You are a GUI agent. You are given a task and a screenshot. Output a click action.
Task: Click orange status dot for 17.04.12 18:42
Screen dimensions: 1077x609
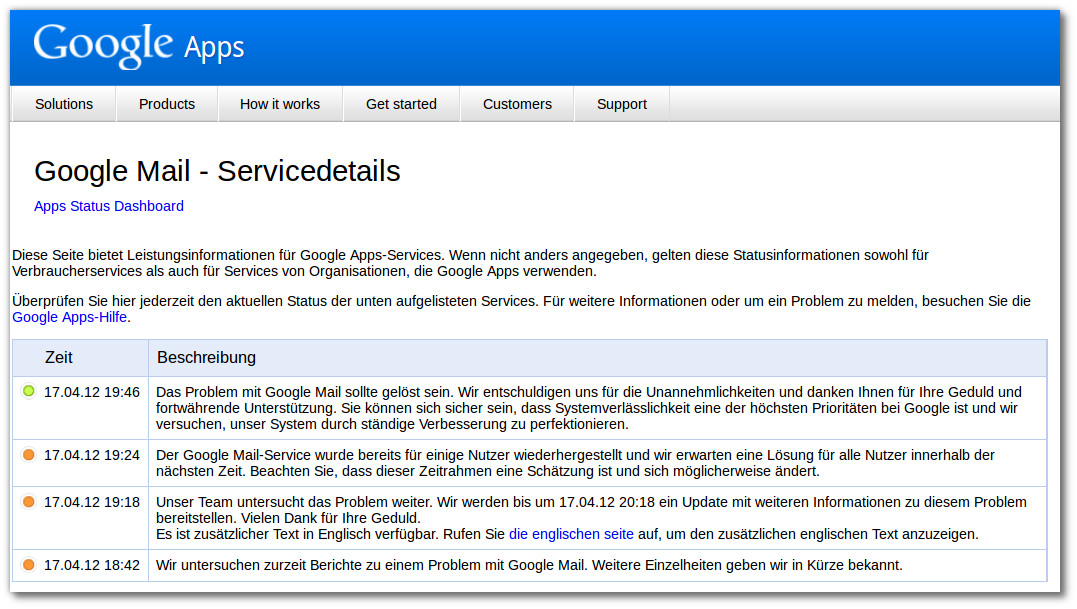tap(28, 565)
